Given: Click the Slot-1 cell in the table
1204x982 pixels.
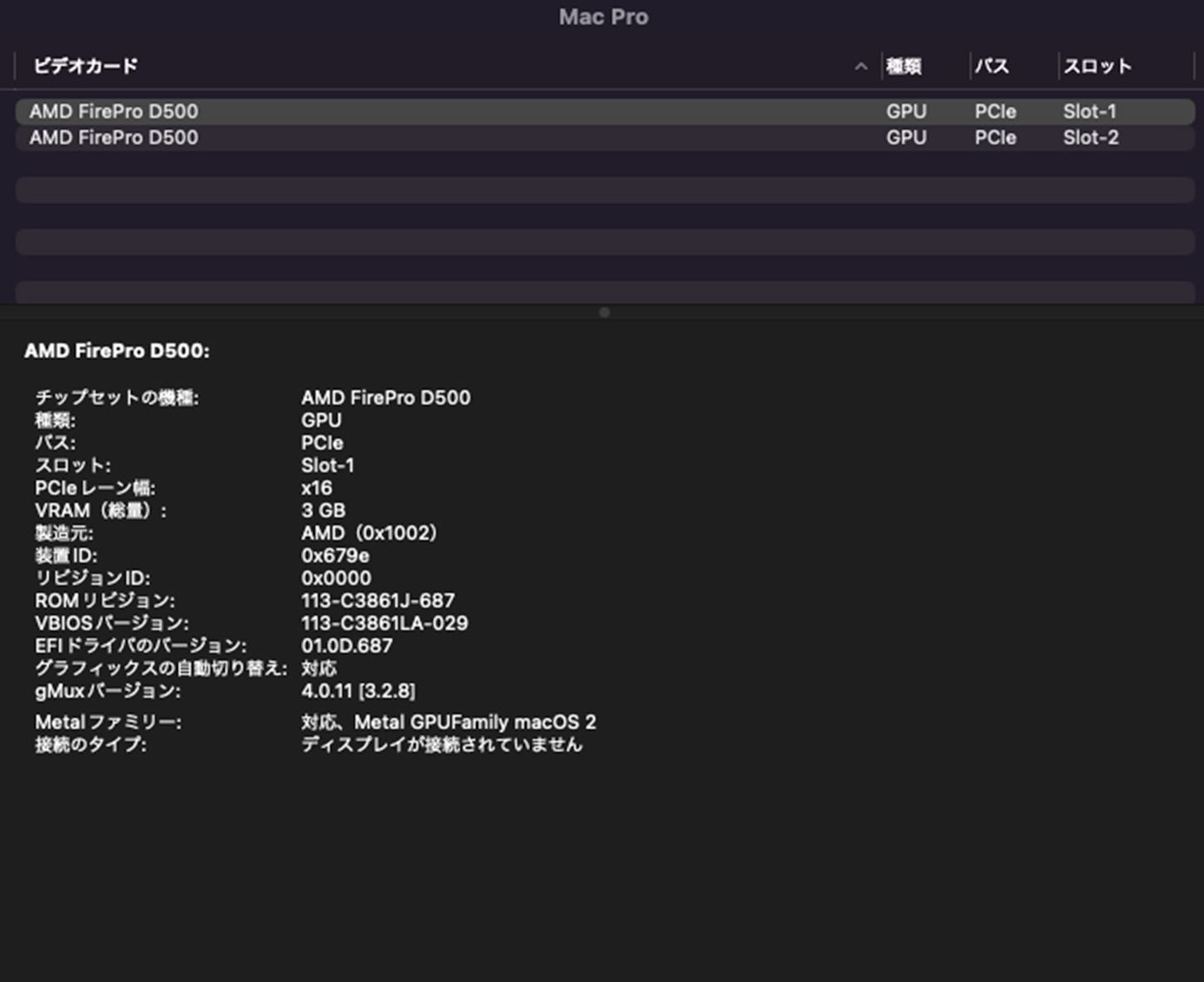Looking at the screenshot, I should pyautogui.click(x=1089, y=111).
